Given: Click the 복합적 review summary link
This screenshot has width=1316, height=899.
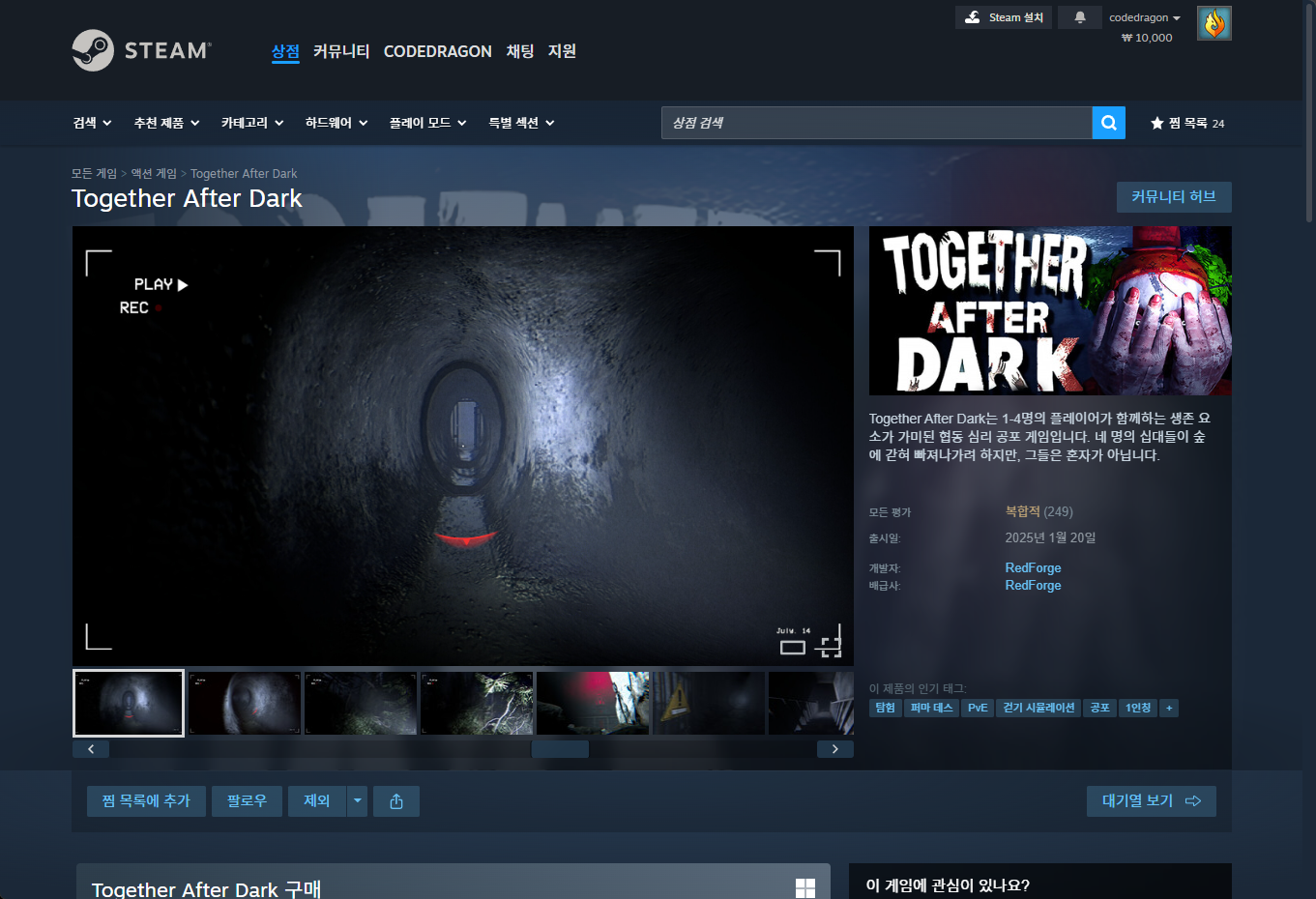Looking at the screenshot, I should 1022,511.
